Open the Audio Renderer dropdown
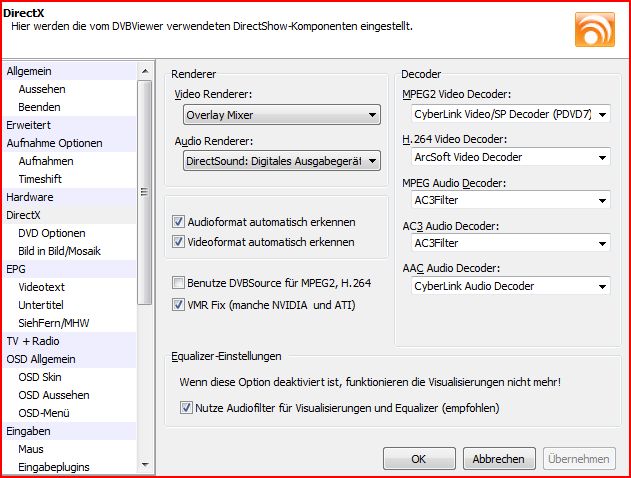 click(x=282, y=161)
